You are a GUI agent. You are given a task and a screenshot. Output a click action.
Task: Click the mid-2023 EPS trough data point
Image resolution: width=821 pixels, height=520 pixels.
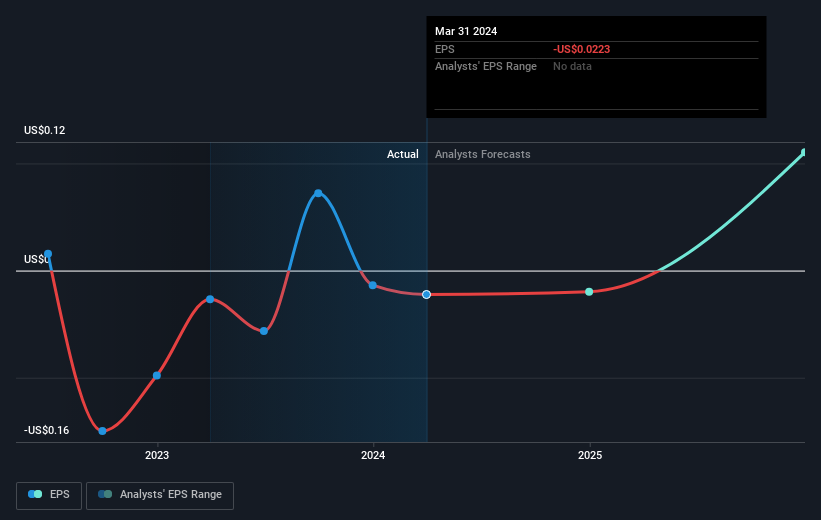[x=264, y=331]
